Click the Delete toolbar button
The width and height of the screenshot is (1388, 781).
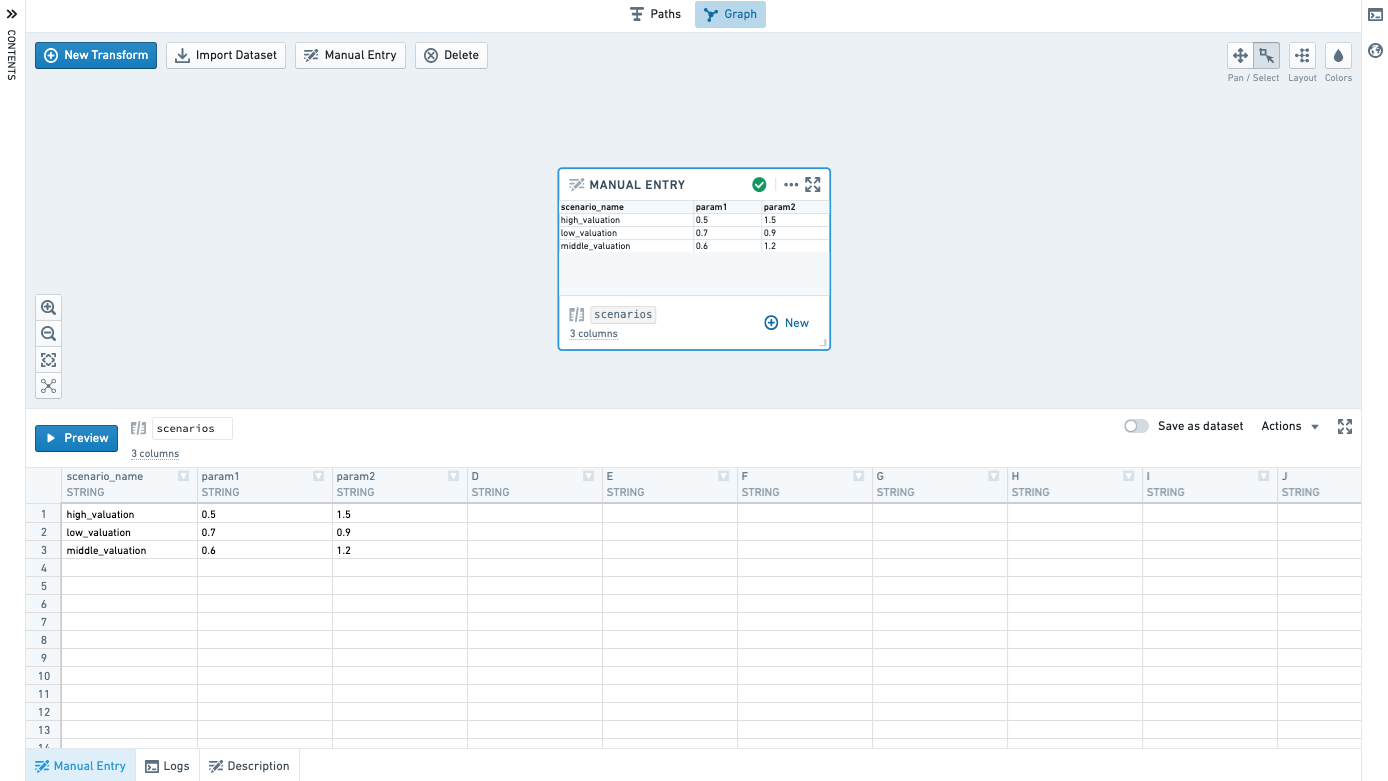pyautogui.click(x=451, y=55)
